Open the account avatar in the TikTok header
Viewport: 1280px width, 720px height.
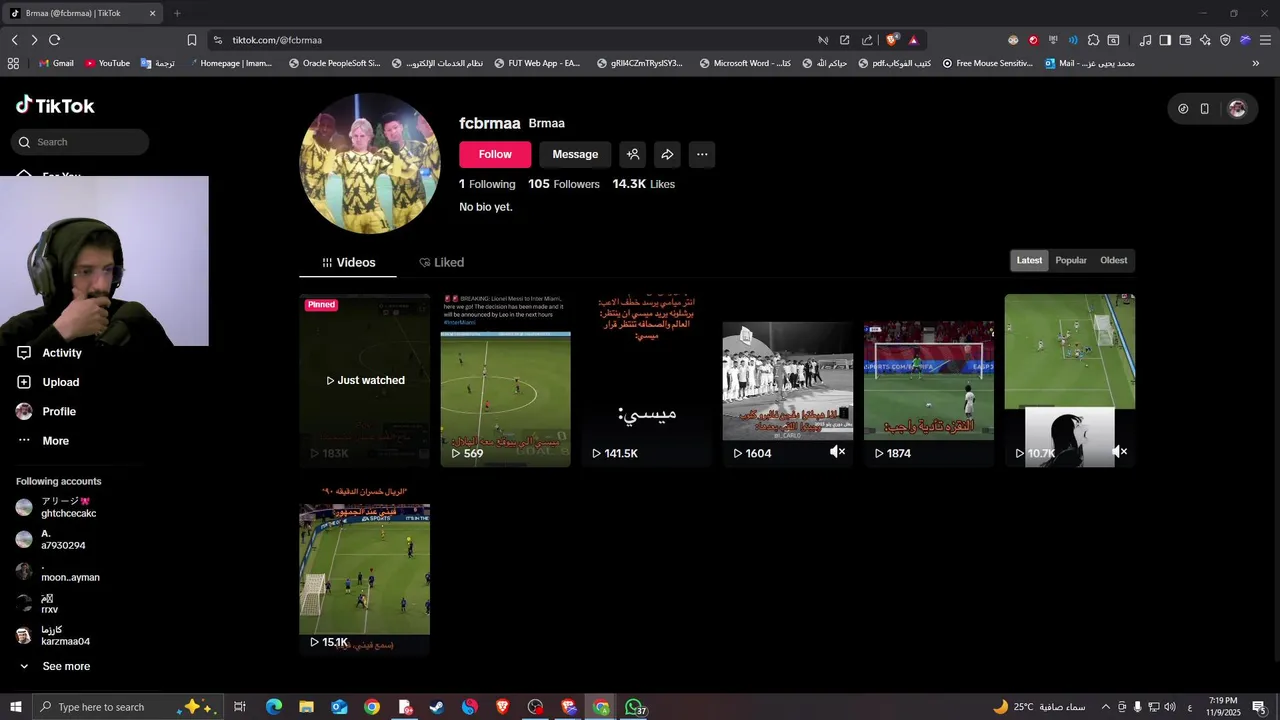[1237, 109]
